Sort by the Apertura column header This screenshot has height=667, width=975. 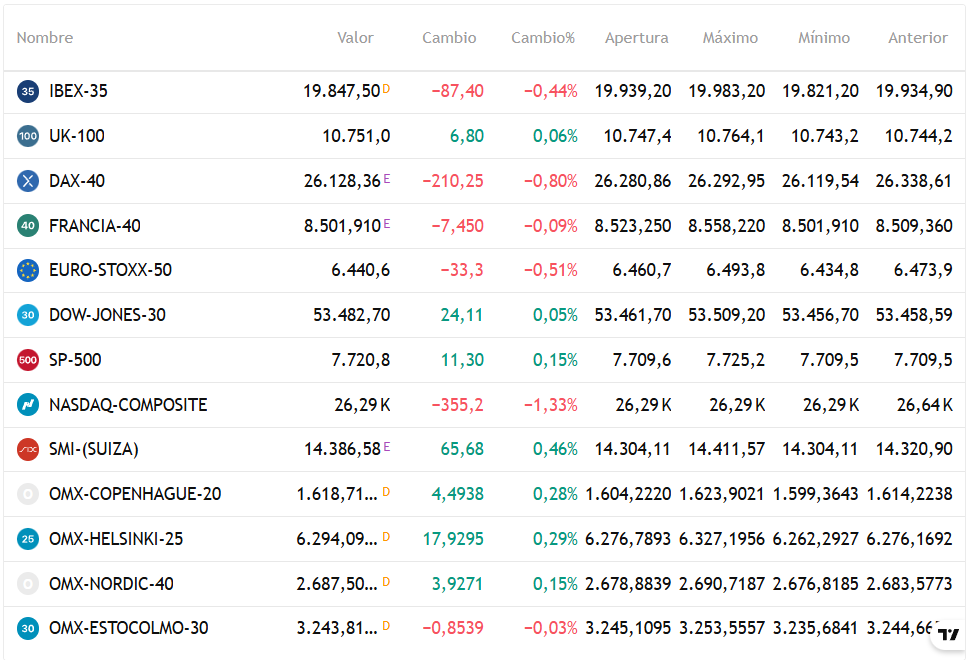pos(637,38)
